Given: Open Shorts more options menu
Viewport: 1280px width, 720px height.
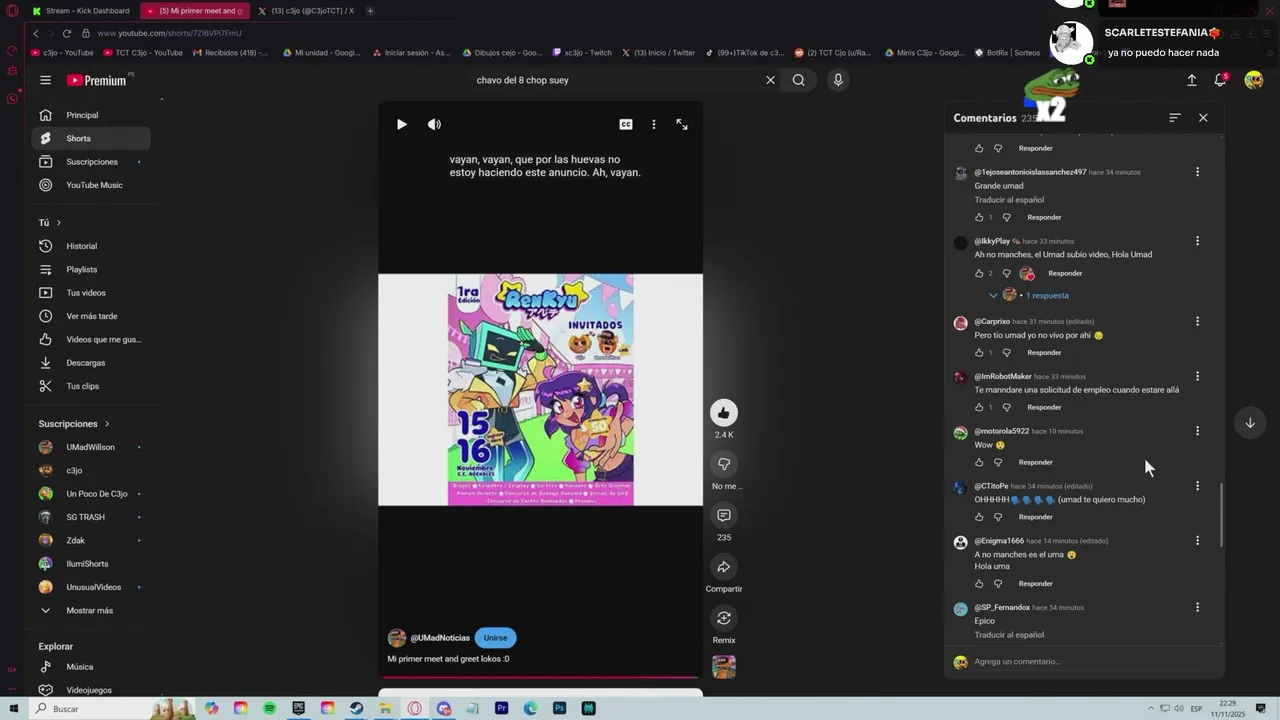Looking at the screenshot, I should pyautogui.click(x=654, y=124).
